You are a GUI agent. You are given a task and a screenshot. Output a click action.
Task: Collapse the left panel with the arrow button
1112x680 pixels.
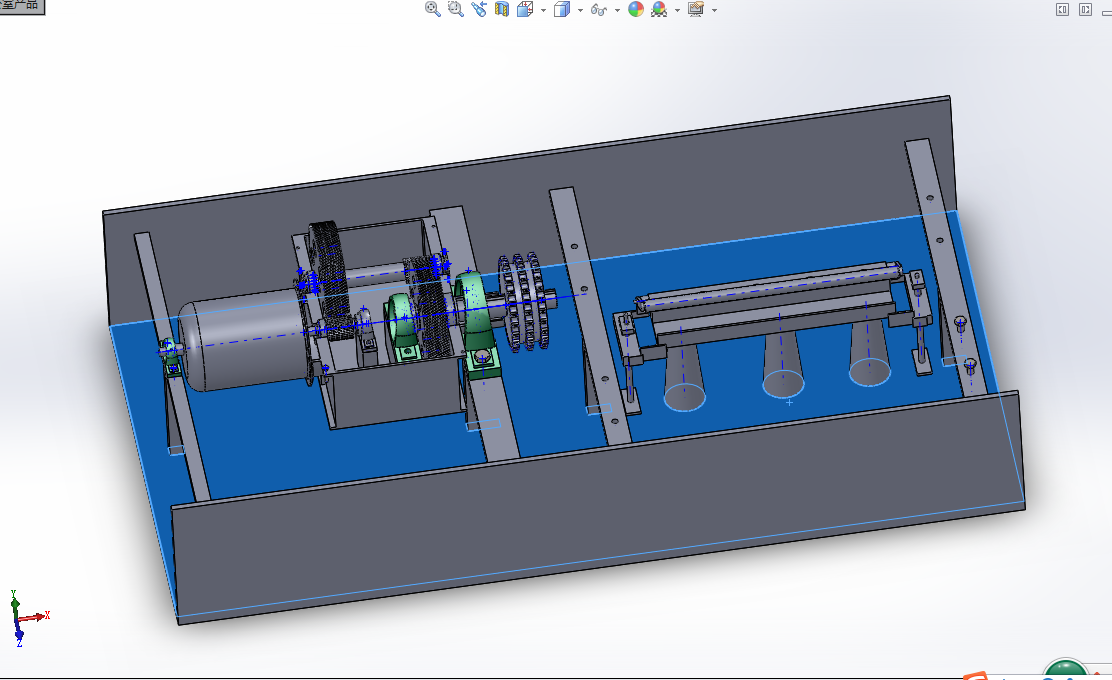click(1062, 9)
